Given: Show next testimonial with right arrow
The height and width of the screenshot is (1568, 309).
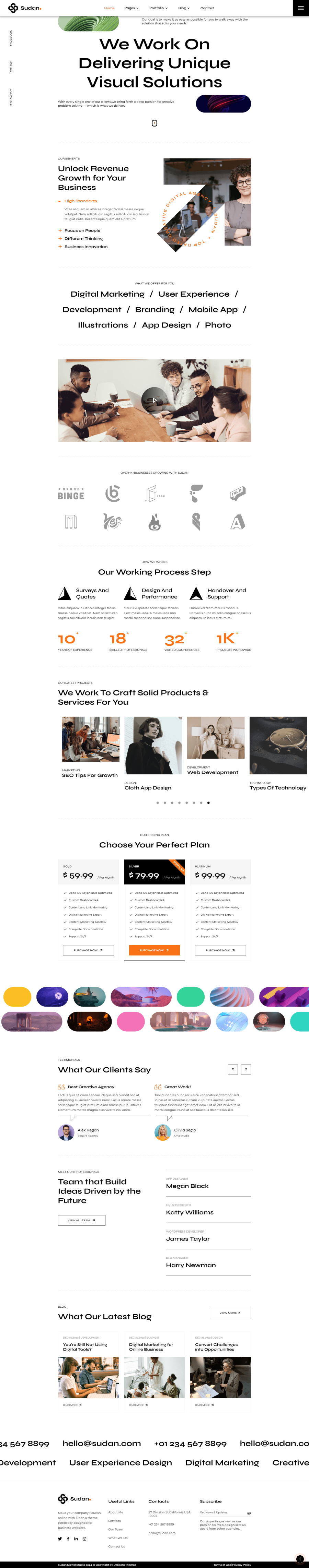Looking at the screenshot, I should point(246,1069).
